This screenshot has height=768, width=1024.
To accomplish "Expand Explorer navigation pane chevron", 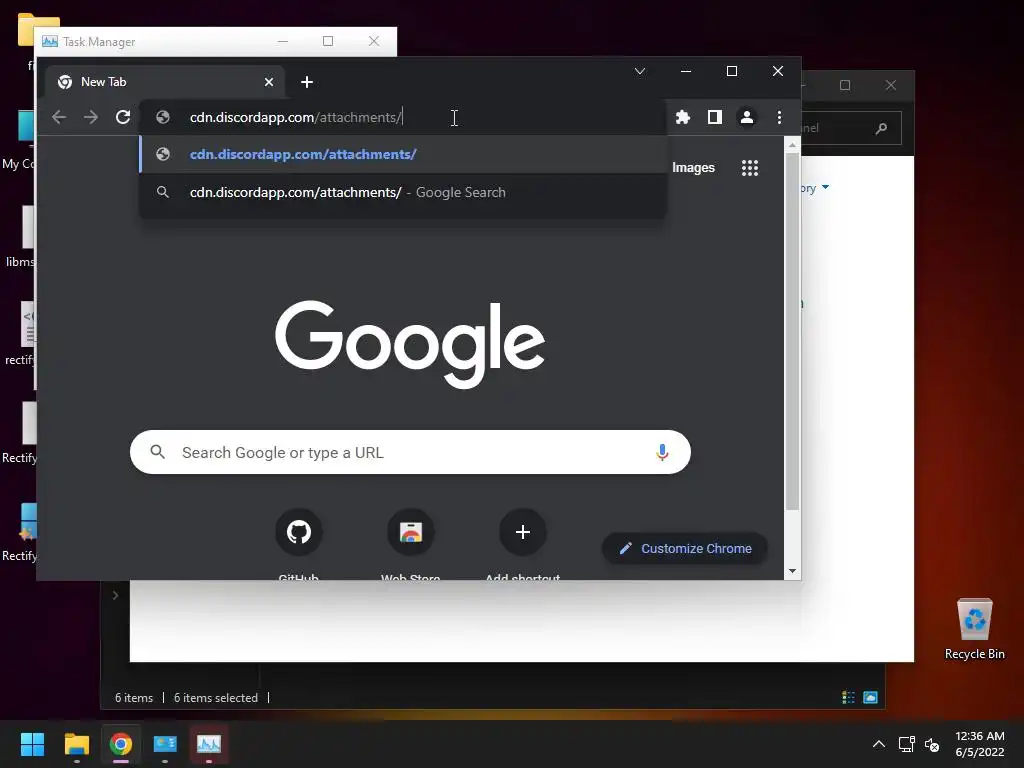I will click(x=116, y=595).
